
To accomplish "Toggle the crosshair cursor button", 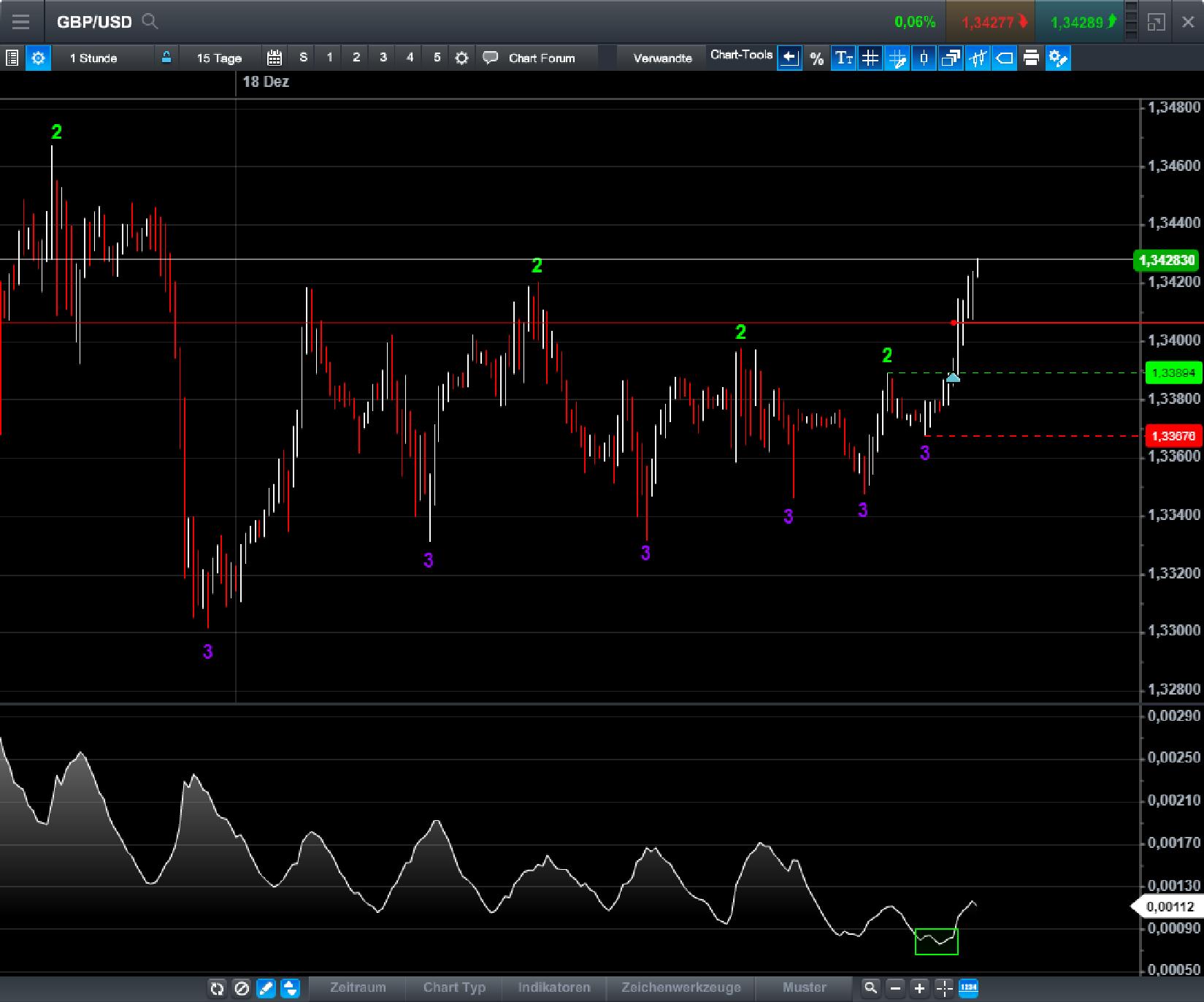I will click(945, 987).
